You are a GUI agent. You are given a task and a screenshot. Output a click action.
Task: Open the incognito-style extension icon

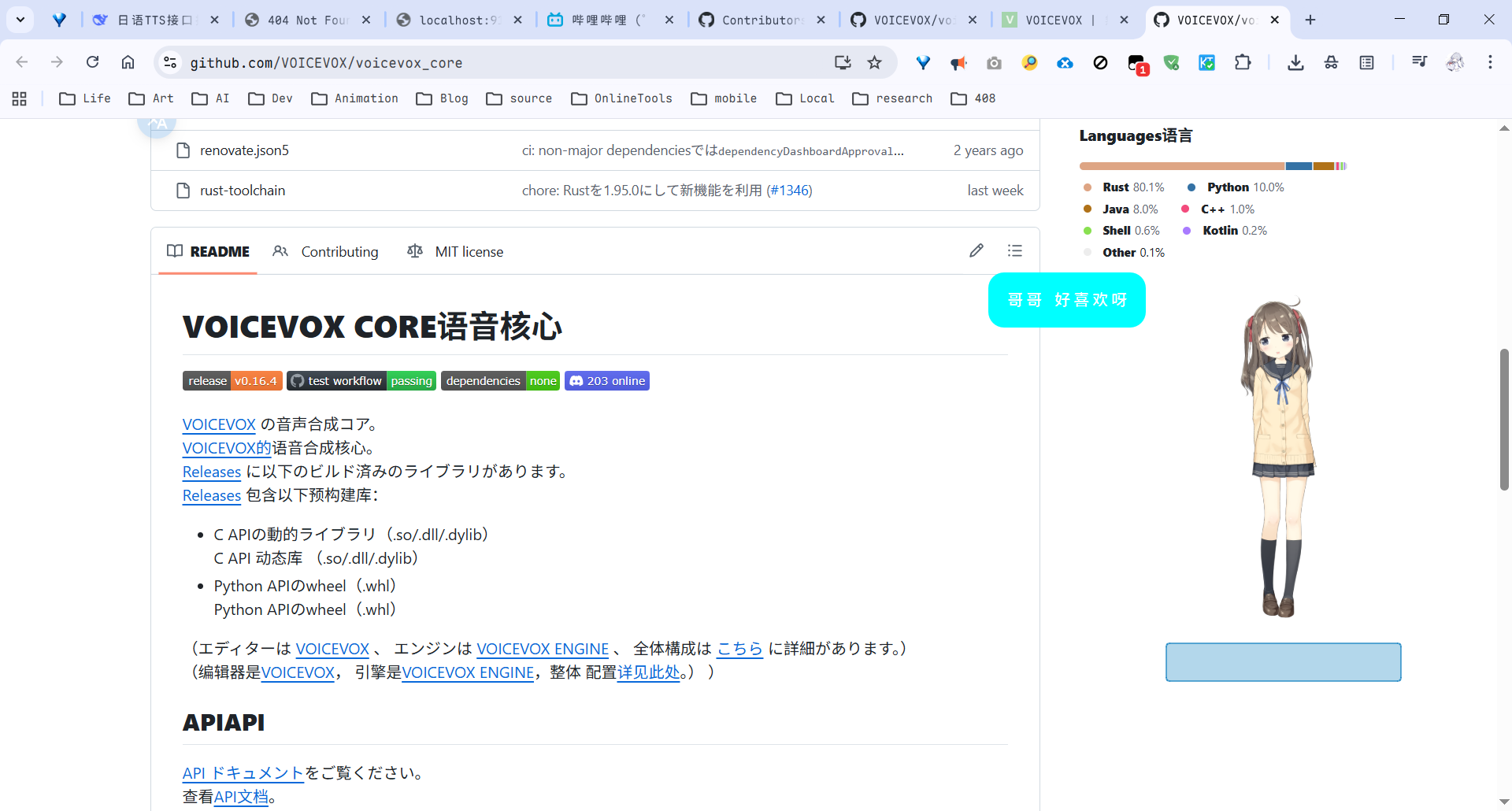[1331, 62]
